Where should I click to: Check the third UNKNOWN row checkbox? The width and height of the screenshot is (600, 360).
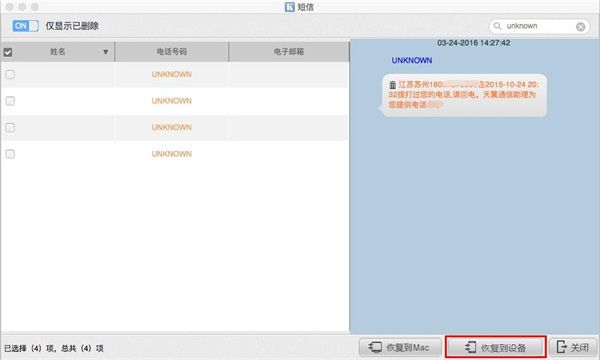point(10,127)
